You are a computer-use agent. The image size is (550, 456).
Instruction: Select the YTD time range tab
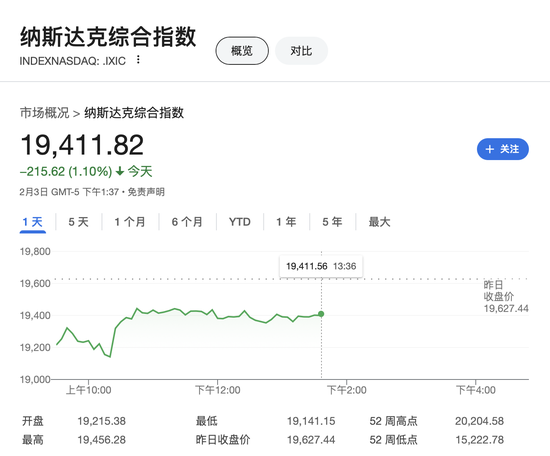240,222
